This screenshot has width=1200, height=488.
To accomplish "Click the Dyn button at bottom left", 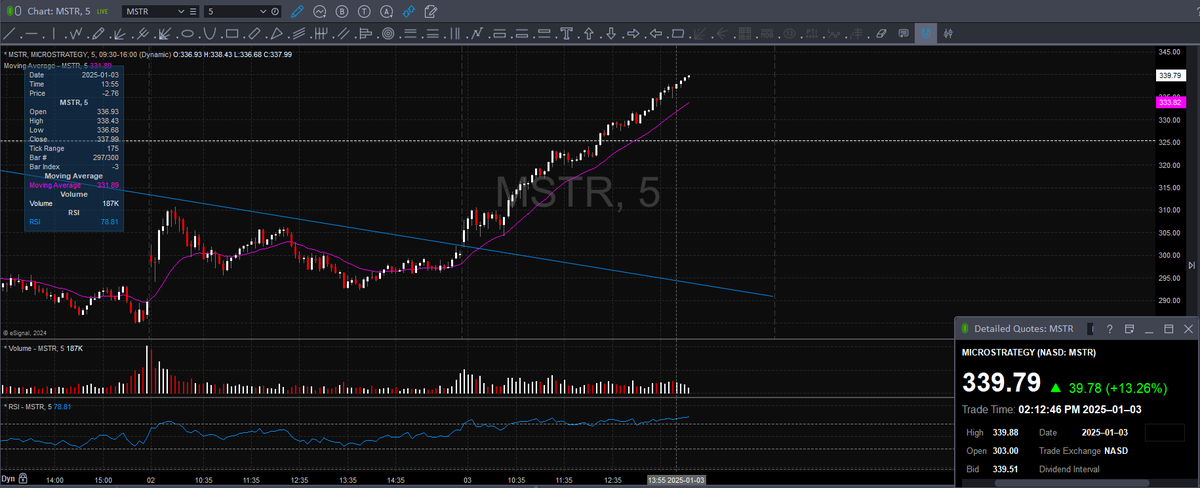I will pos(10,480).
